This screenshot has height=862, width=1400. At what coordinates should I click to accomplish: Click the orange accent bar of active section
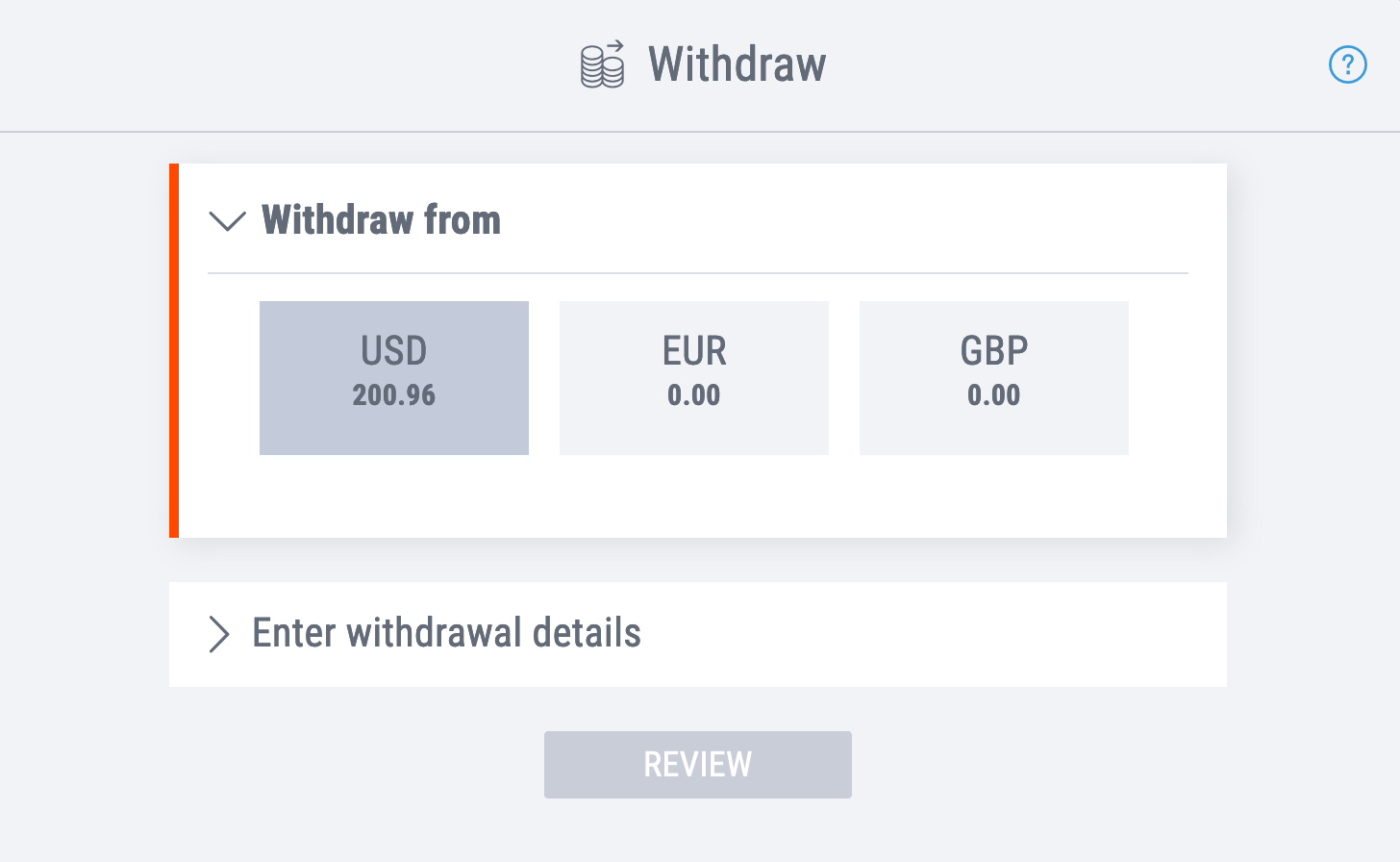[x=174, y=350]
